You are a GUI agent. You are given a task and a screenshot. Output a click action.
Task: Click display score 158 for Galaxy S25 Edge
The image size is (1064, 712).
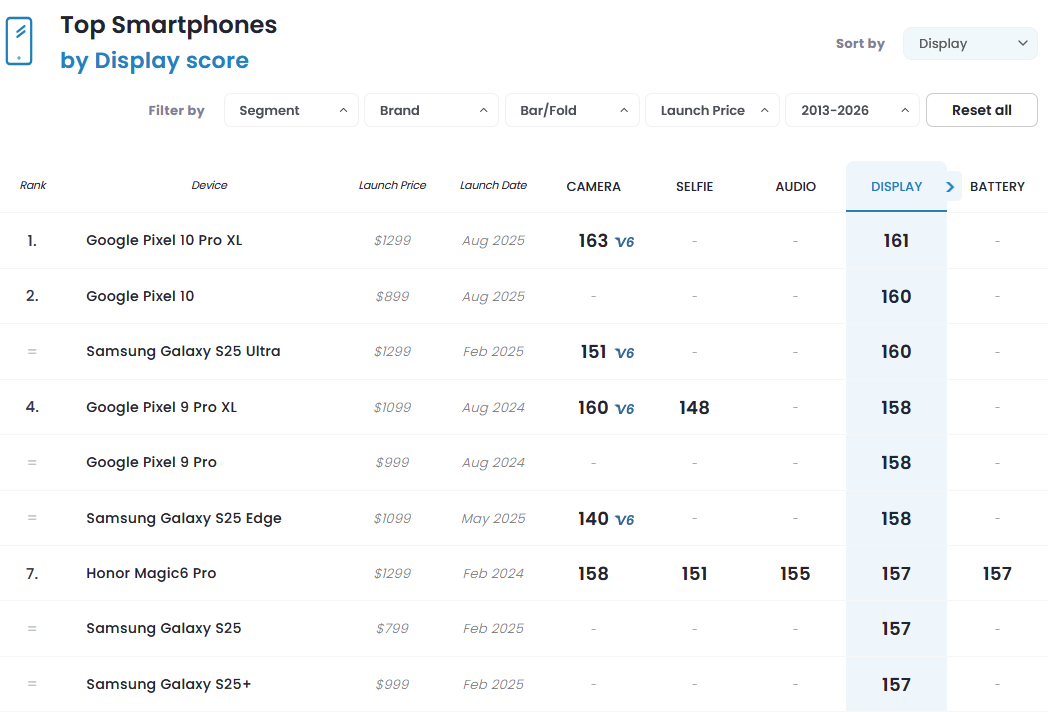pyautogui.click(x=896, y=519)
